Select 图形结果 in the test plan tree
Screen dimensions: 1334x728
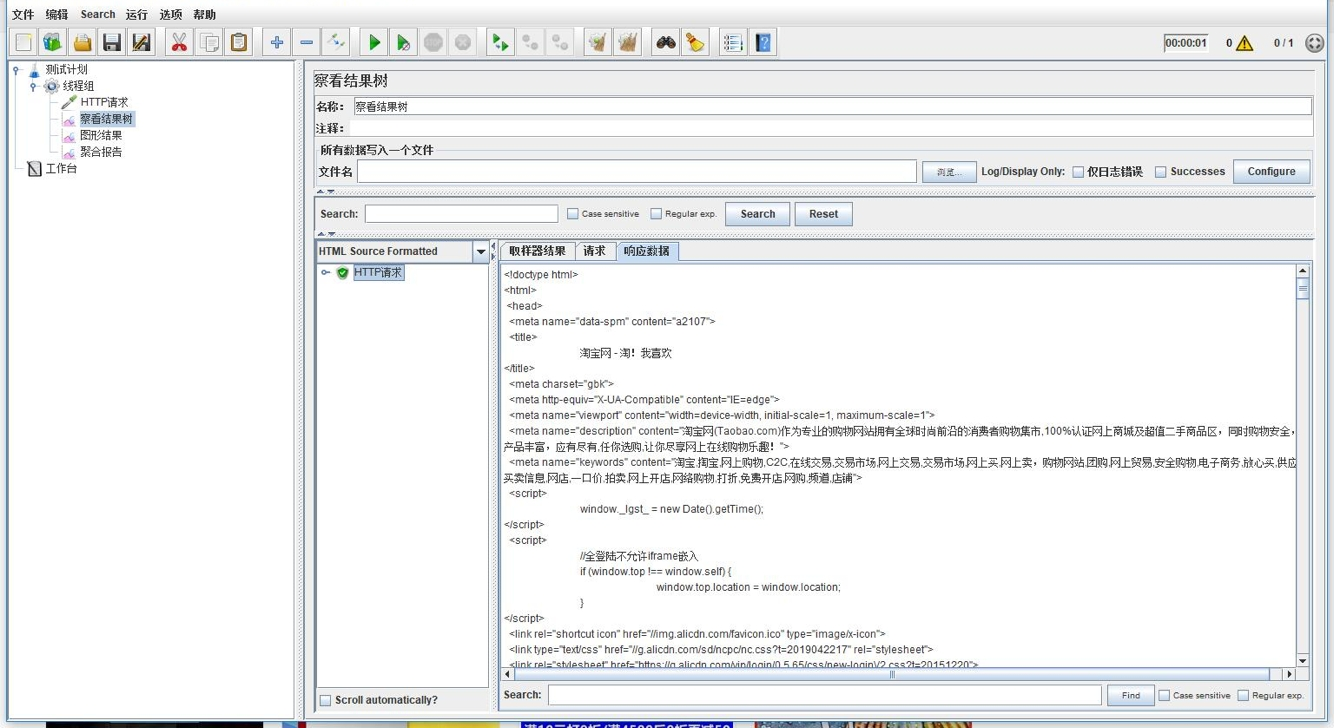coord(101,136)
